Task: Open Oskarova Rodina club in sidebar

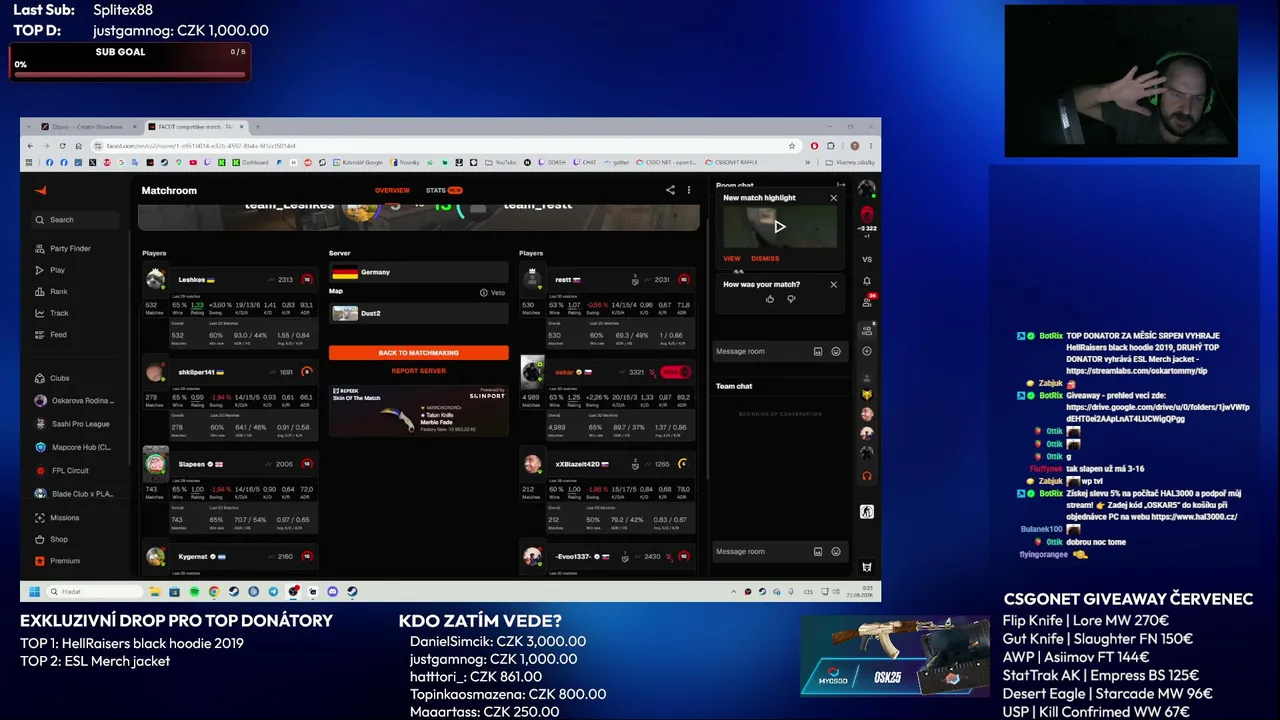Action: 73,400
